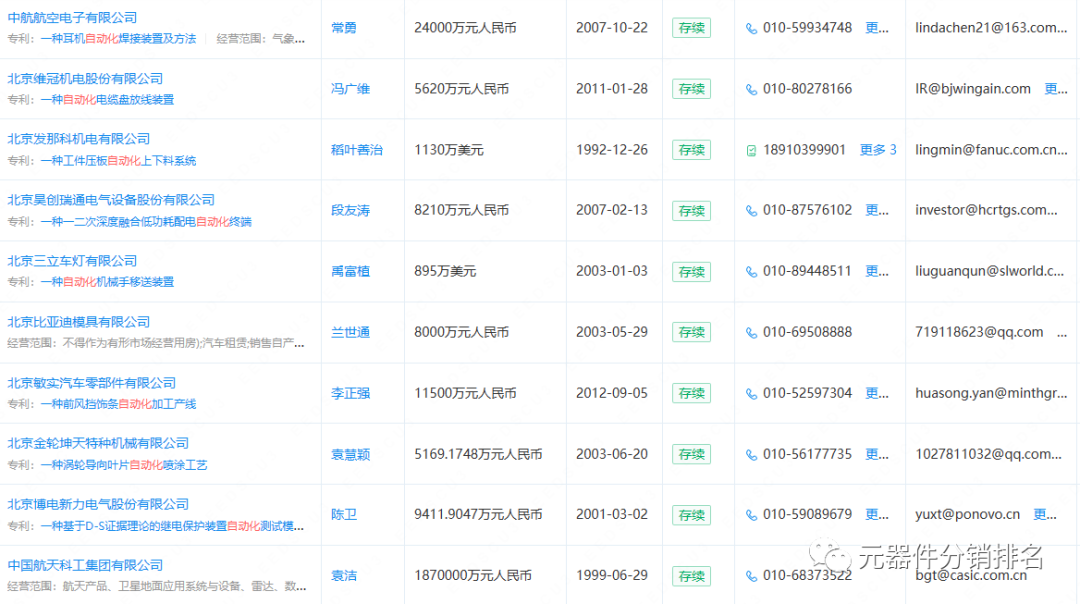Viewport: 1080px width, 604px height.
Task: Click 存续 status badge for 中航航空电子
Action: coord(692,28)
